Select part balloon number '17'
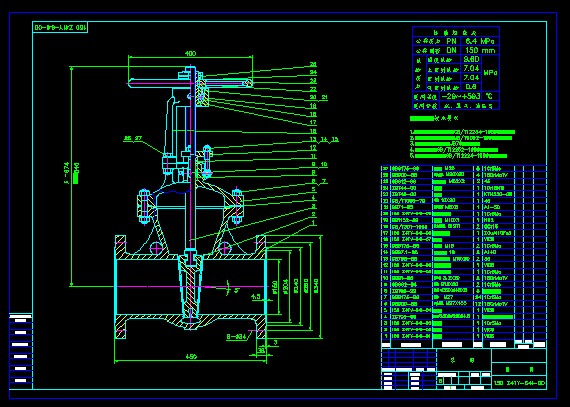Image resolution: width=570 pixels, height=407 pixels. pyautogui.click(x=313, y=122)
